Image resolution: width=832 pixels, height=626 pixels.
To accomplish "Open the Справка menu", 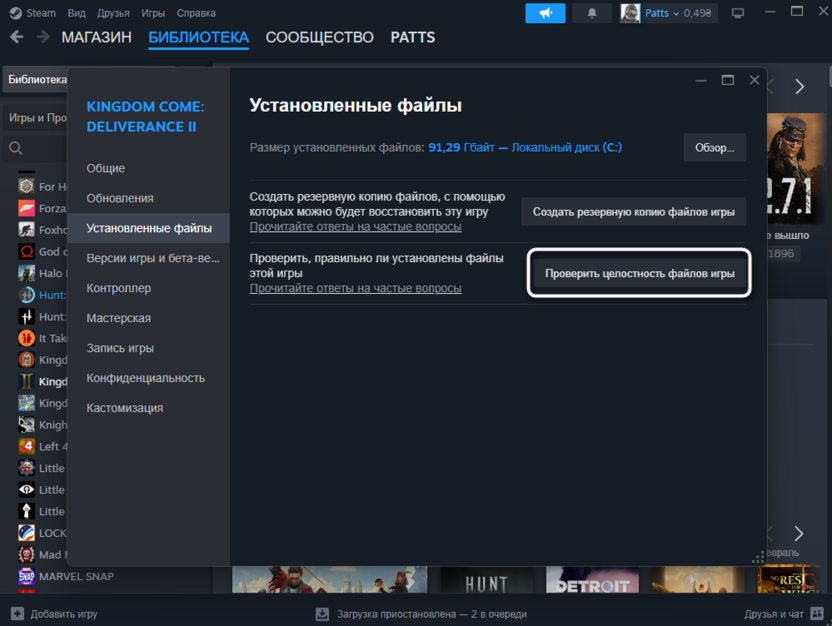I will (x=196, y=13).
